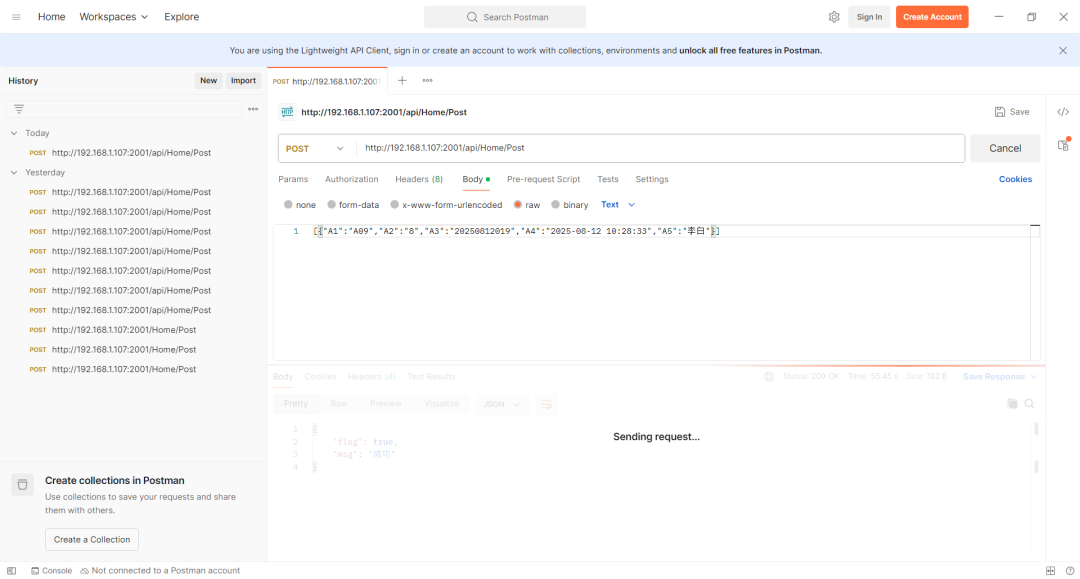Image resolution: width=1080 pixels, height=579 pixels.
Task: Open the settings gear icon
Action: (834, 17)
